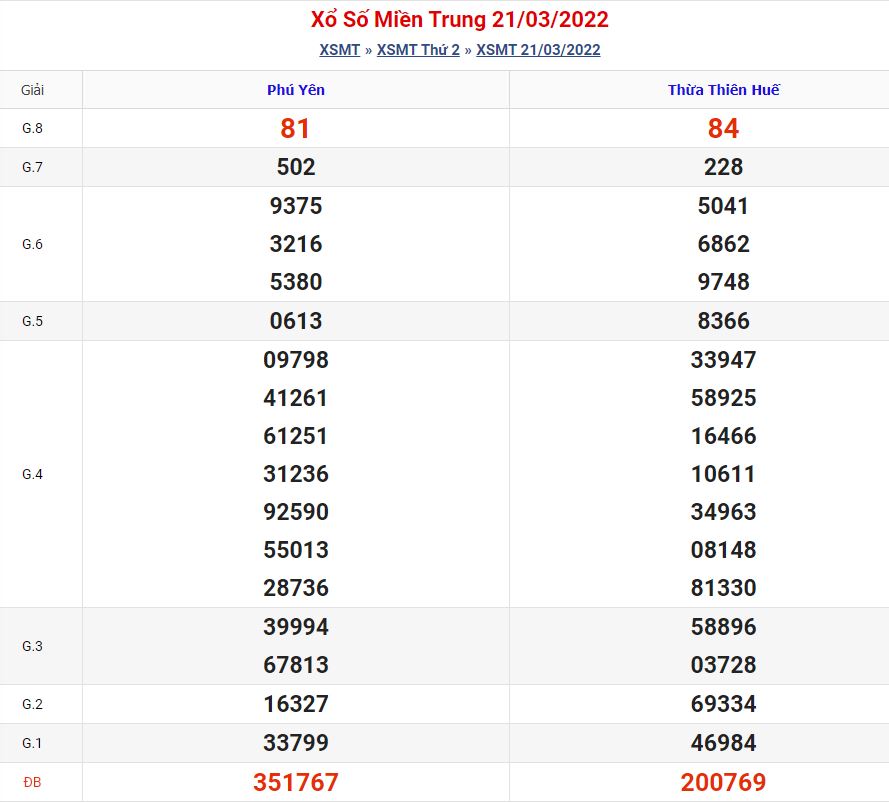Select Phú Yên special prize number 351767
Image resolution: width=889 pixels, height=803 pixels.
[296, 782]
